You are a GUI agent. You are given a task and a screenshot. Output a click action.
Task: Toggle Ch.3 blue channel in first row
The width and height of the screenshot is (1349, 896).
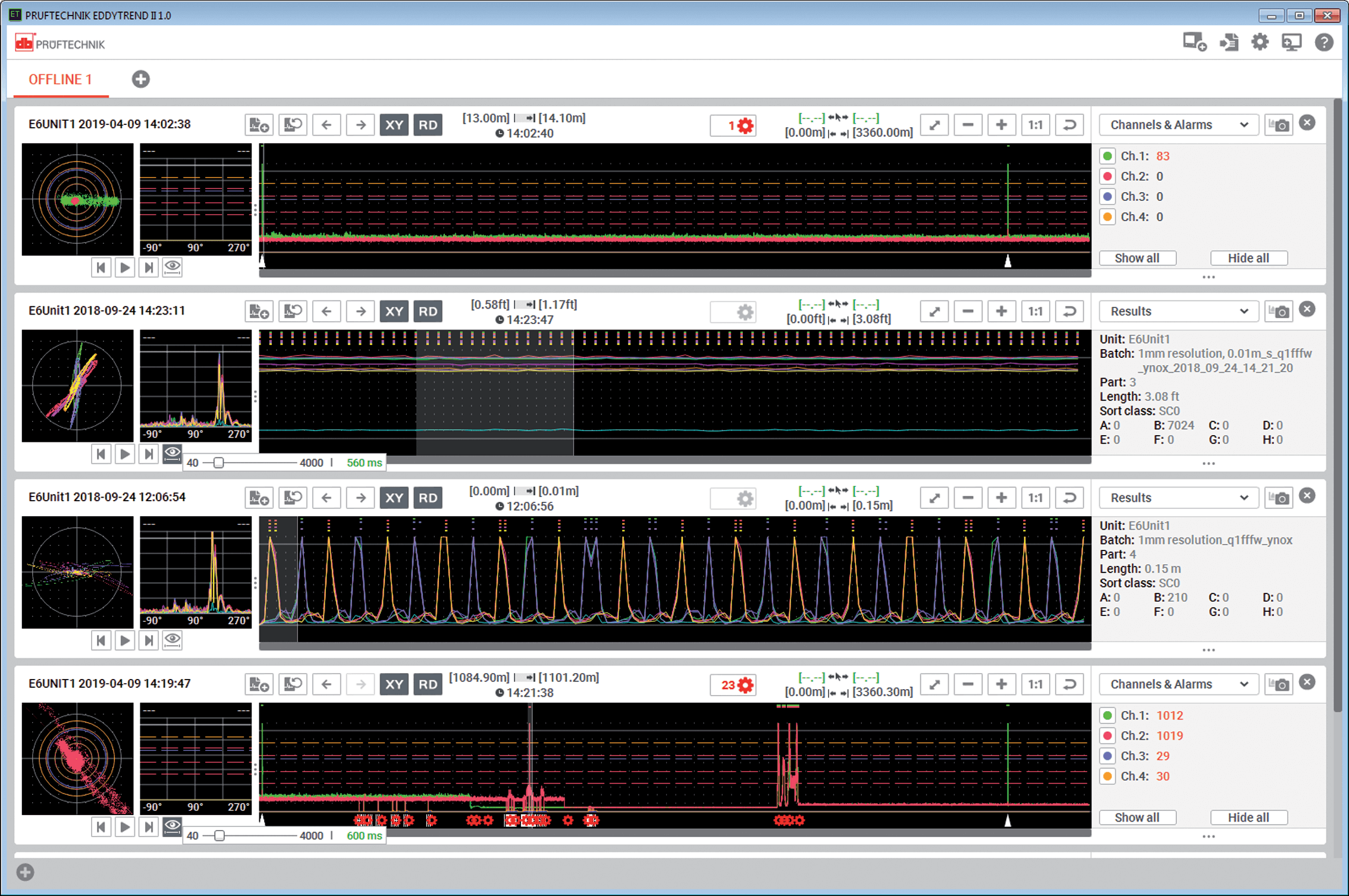pyautogui.click(x=1108, y=197)
